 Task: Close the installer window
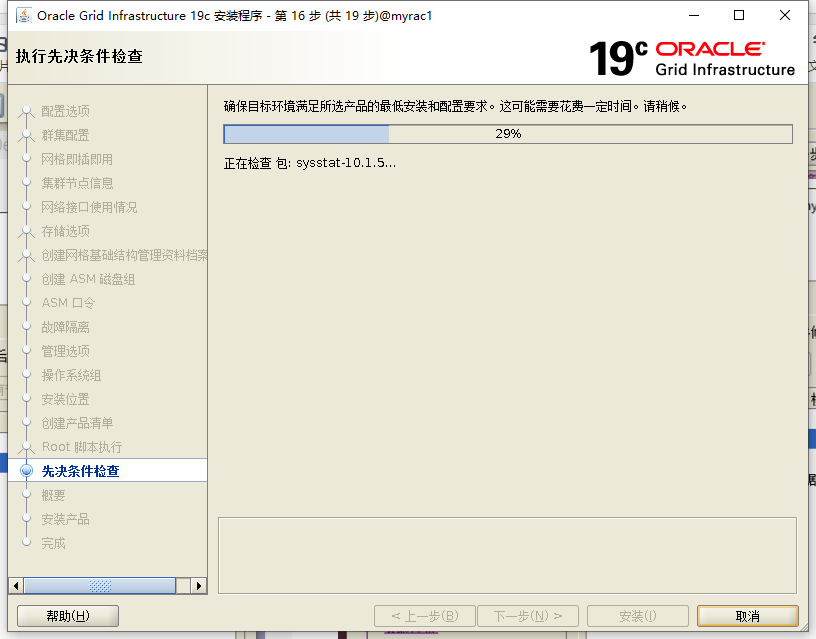pos(785,16)
